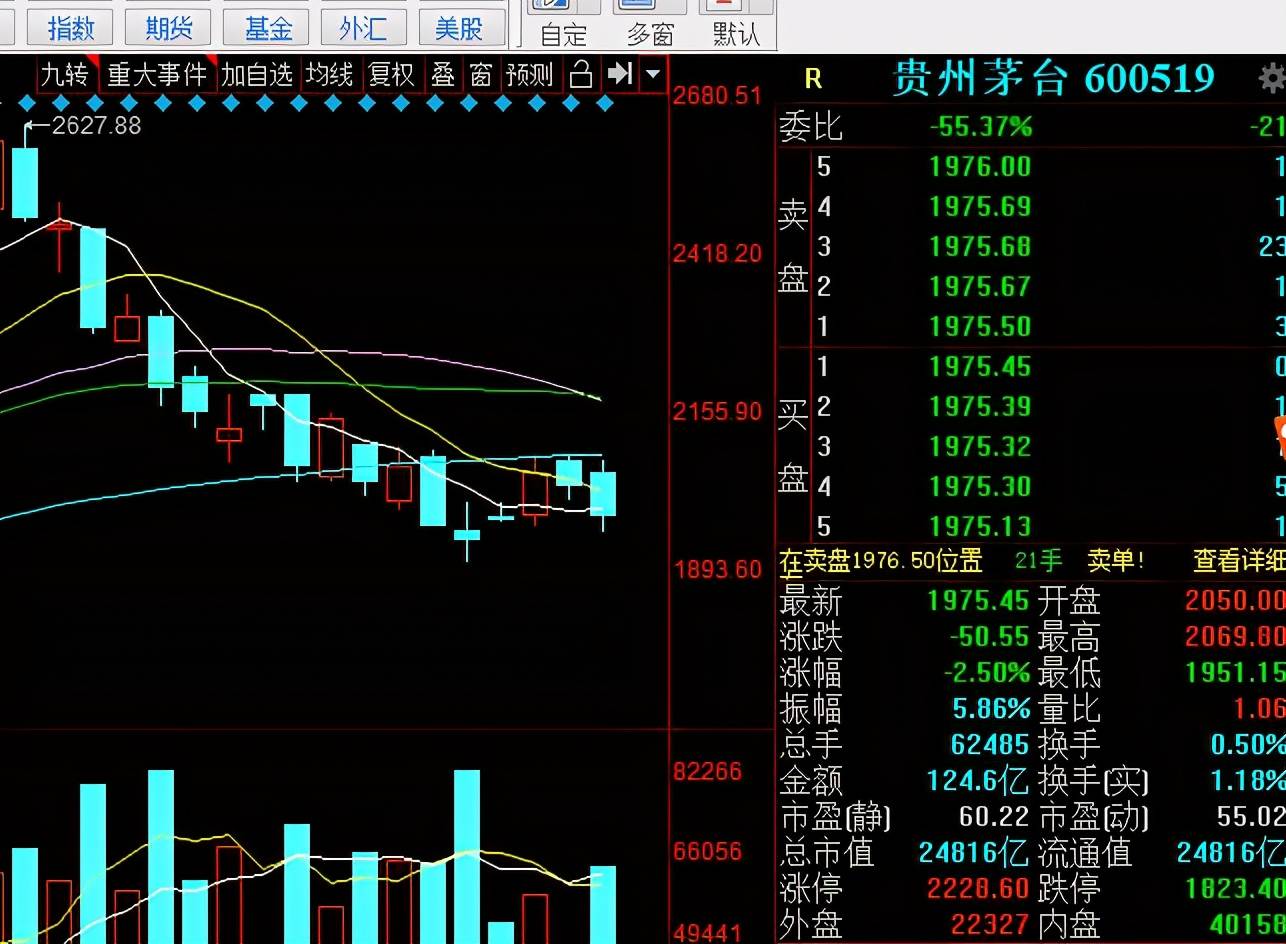Click the 买盘 section label
This screenshot has width=1286, height=944.
click(793, 446)
